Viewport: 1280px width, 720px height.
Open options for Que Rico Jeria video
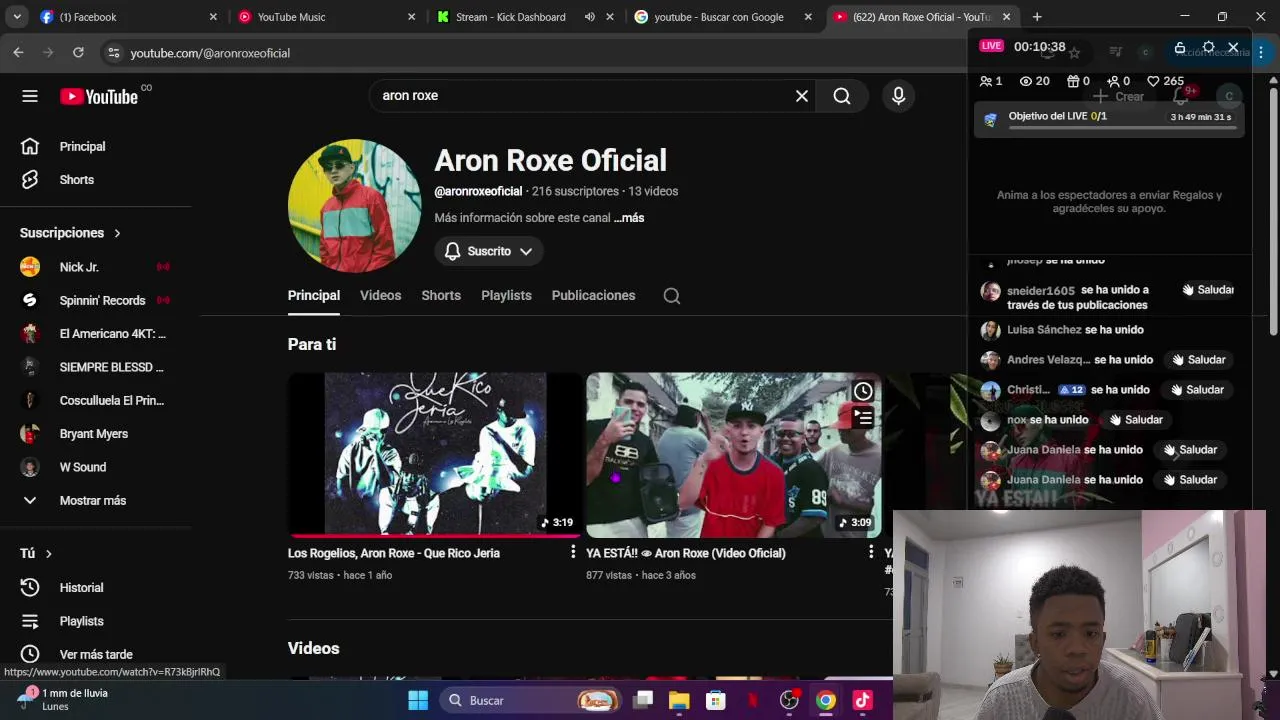573,552
